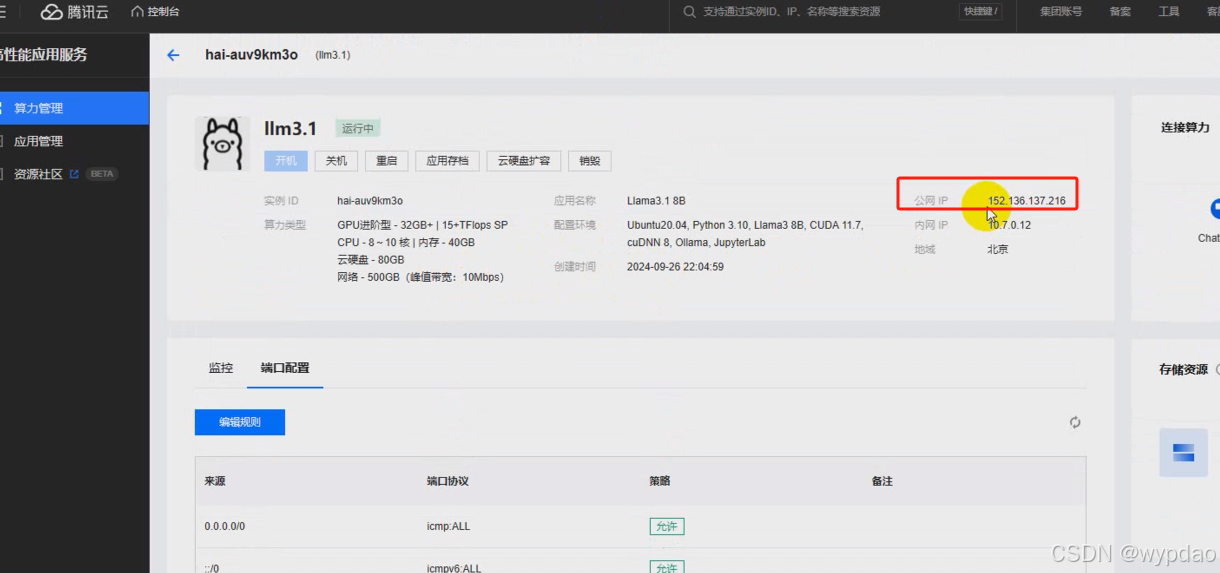The height and width of the screenshot is (573, 1220).
Task: Click the Llama3.1 8B application name
Action: tap(656, 201)
